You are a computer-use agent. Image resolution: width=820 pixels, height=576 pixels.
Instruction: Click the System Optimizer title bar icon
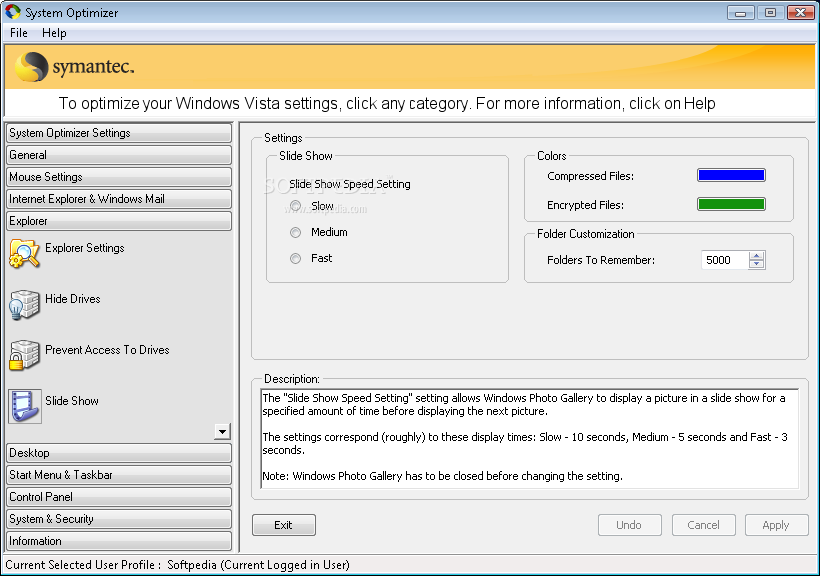point(13,12)
